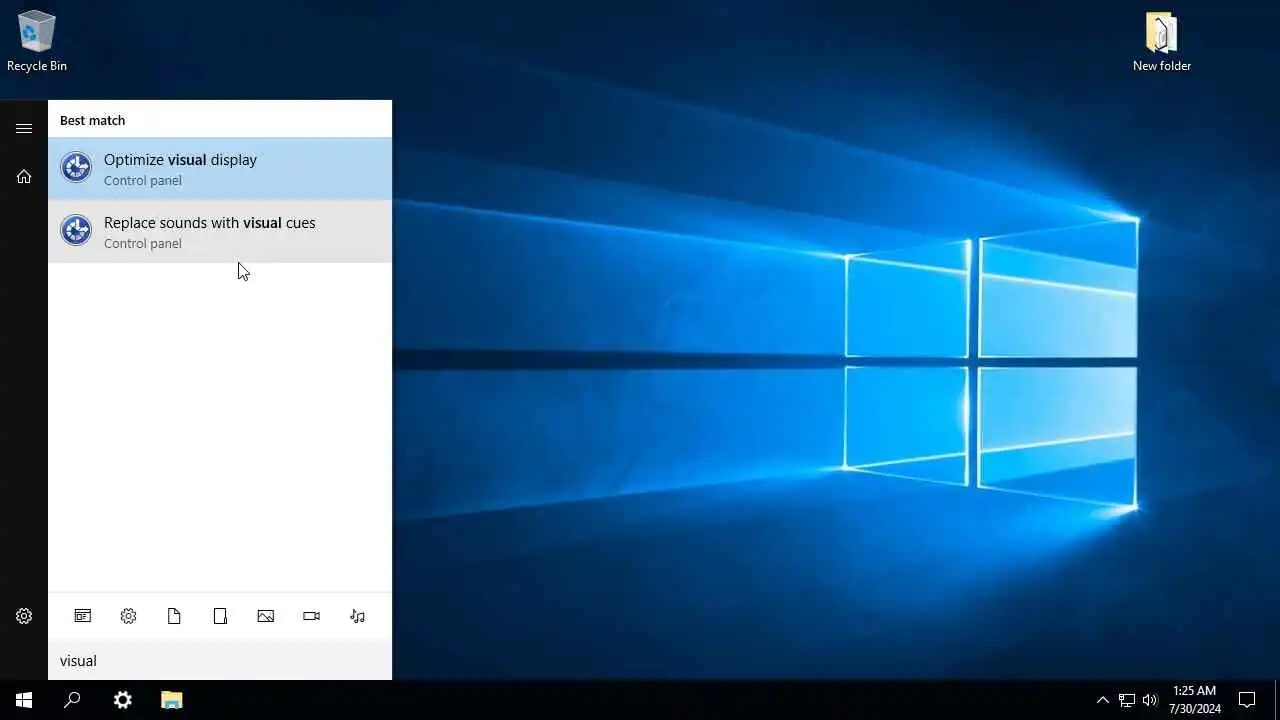1280x720 pixels.
Task: Select the New folder desktop icon
Action: [1162, 42]
